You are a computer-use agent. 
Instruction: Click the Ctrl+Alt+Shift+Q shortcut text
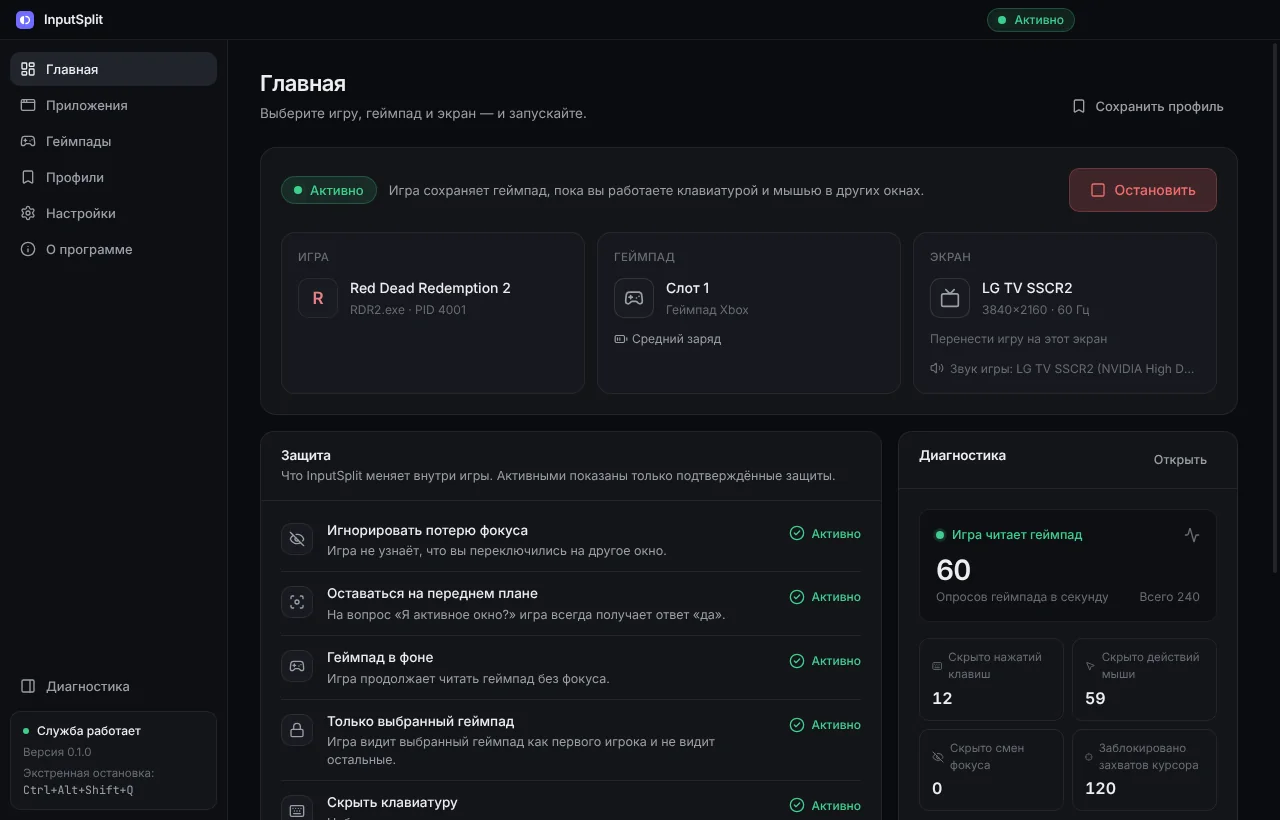coord(78,790)
